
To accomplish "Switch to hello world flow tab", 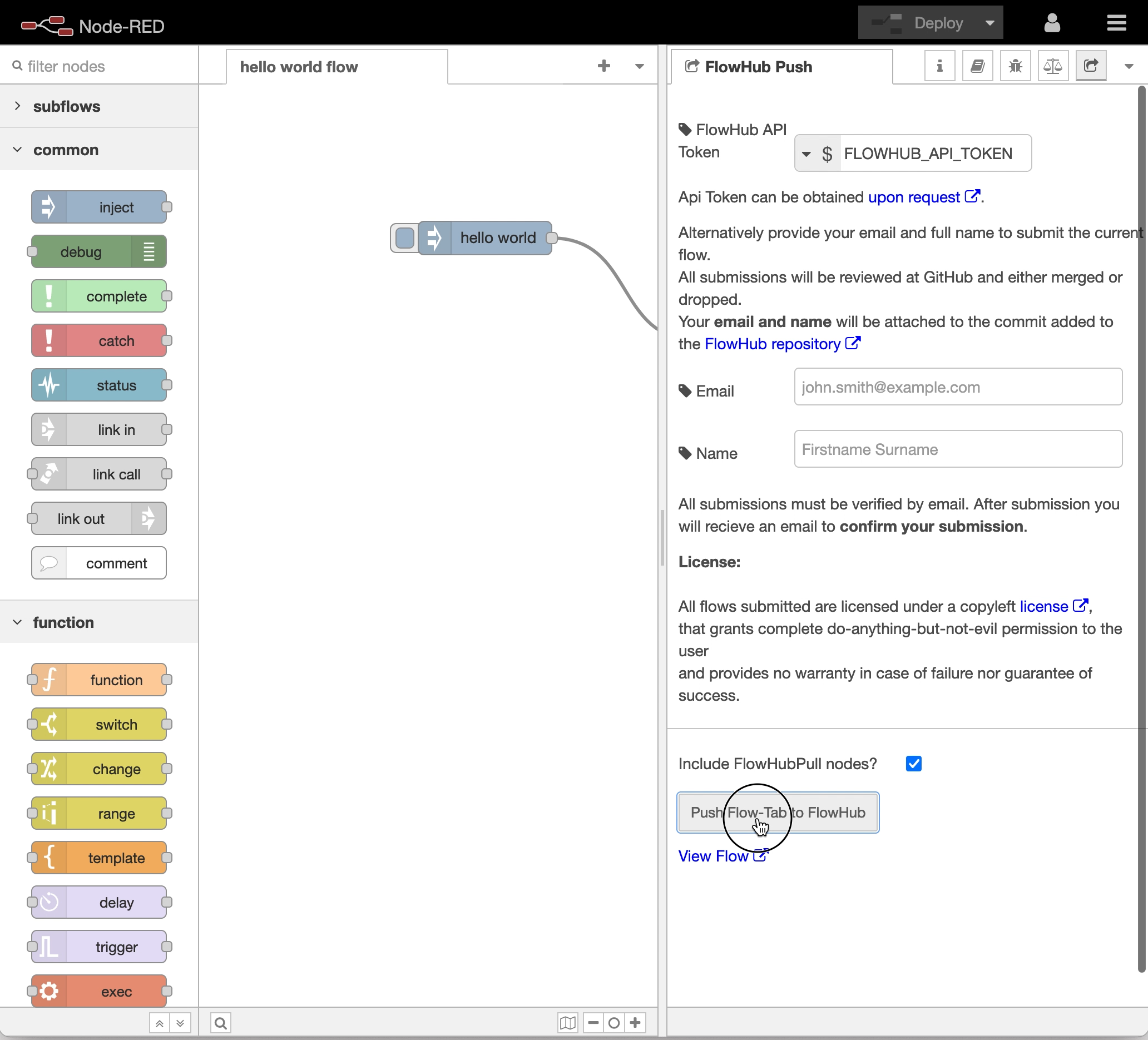I will pos(337,67).
